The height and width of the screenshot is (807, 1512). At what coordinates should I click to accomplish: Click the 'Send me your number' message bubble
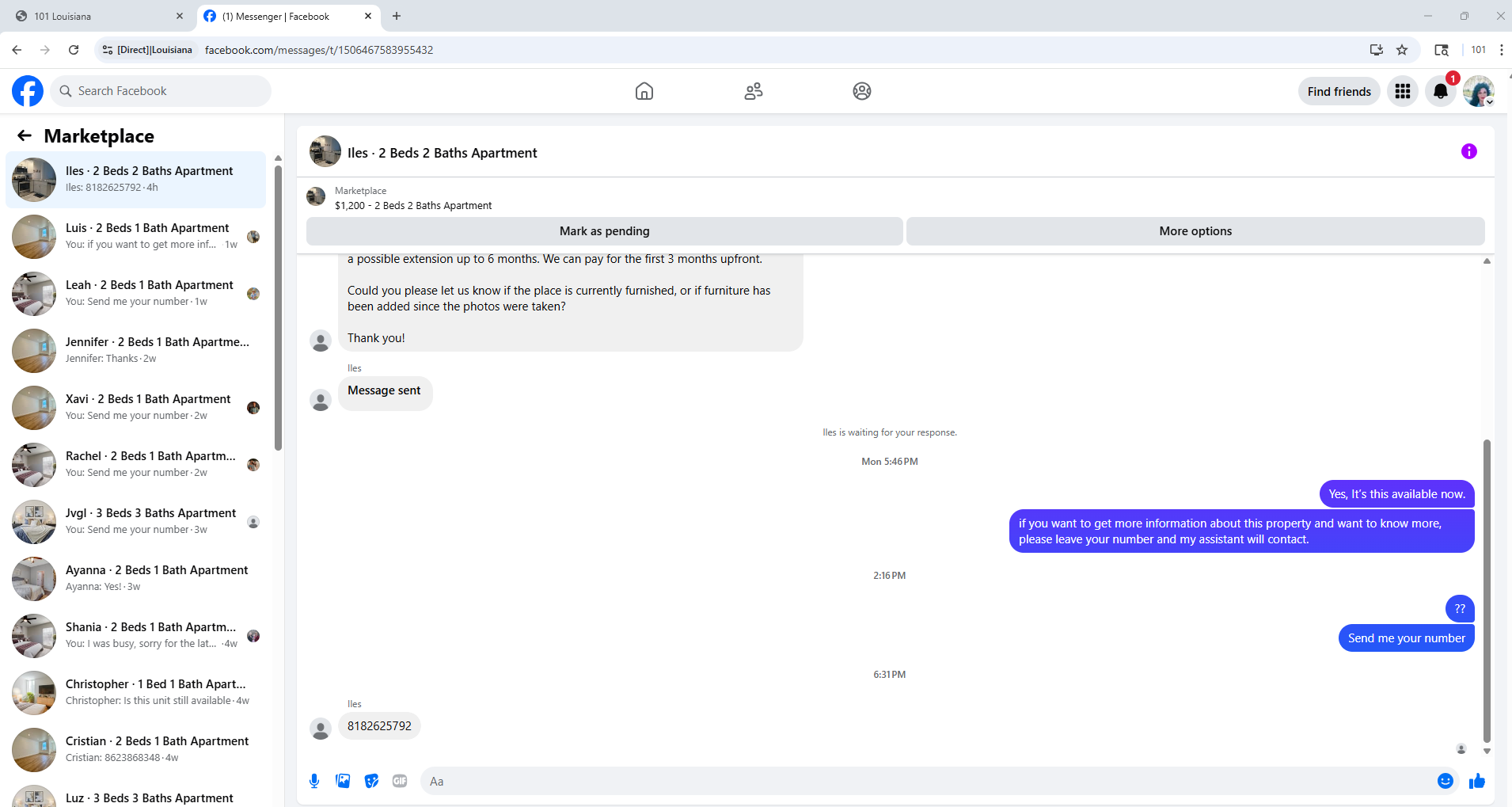tap(1406, 638)
